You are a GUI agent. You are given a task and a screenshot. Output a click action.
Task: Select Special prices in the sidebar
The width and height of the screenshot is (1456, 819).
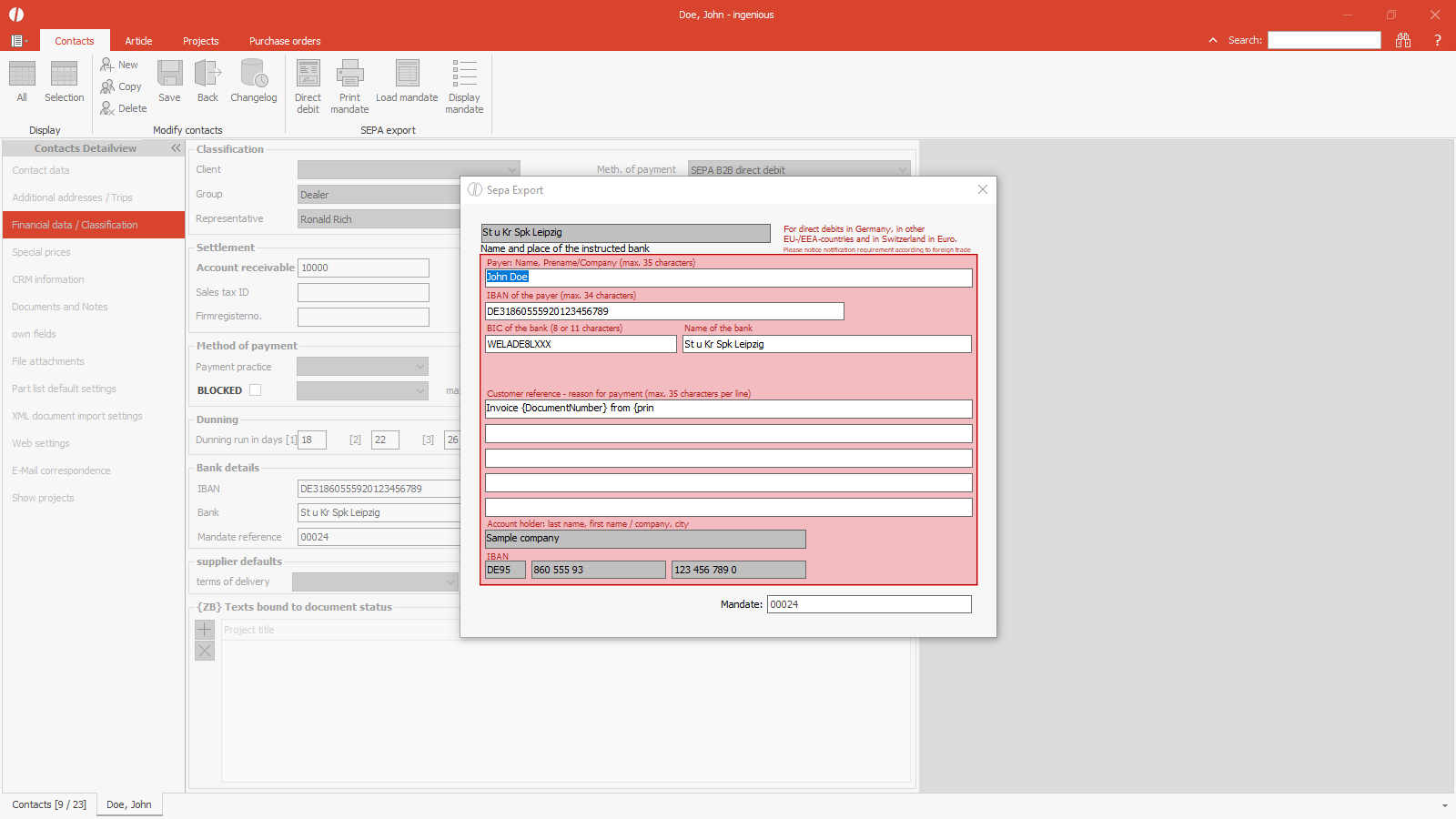tap(41, 252)
